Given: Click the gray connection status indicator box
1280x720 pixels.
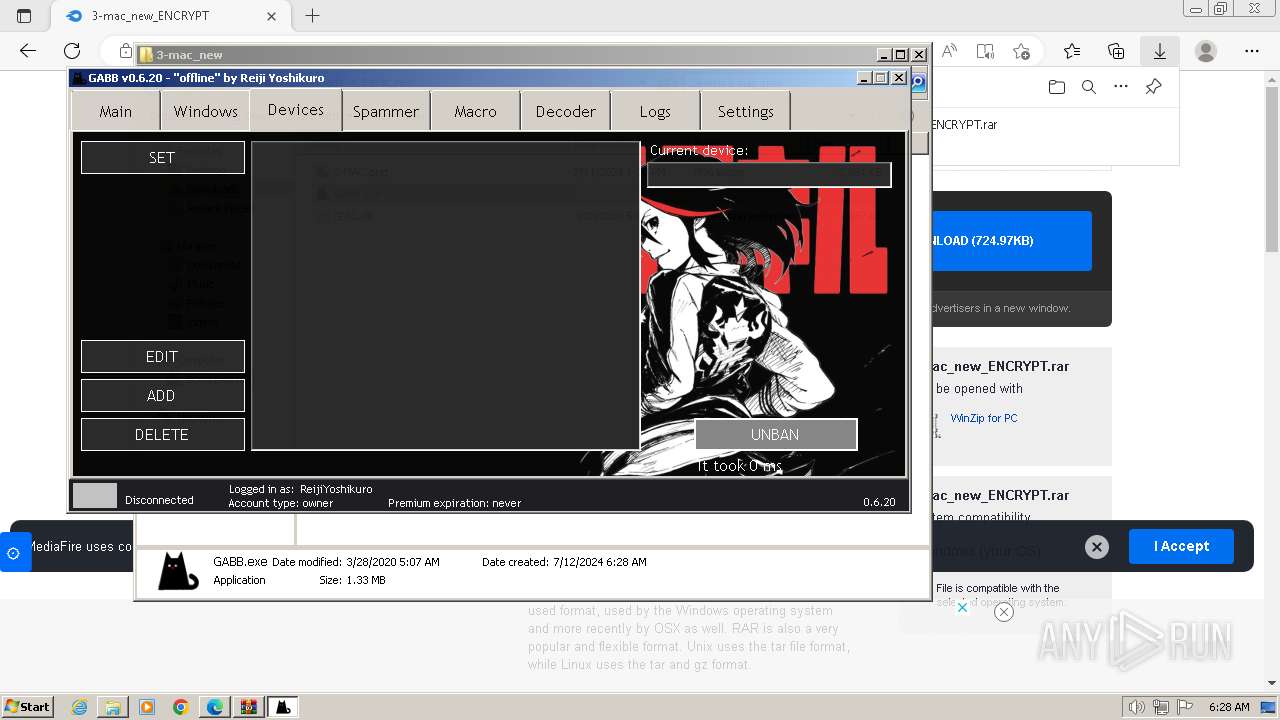Looking at the screenshot, I should coord(95,495).
